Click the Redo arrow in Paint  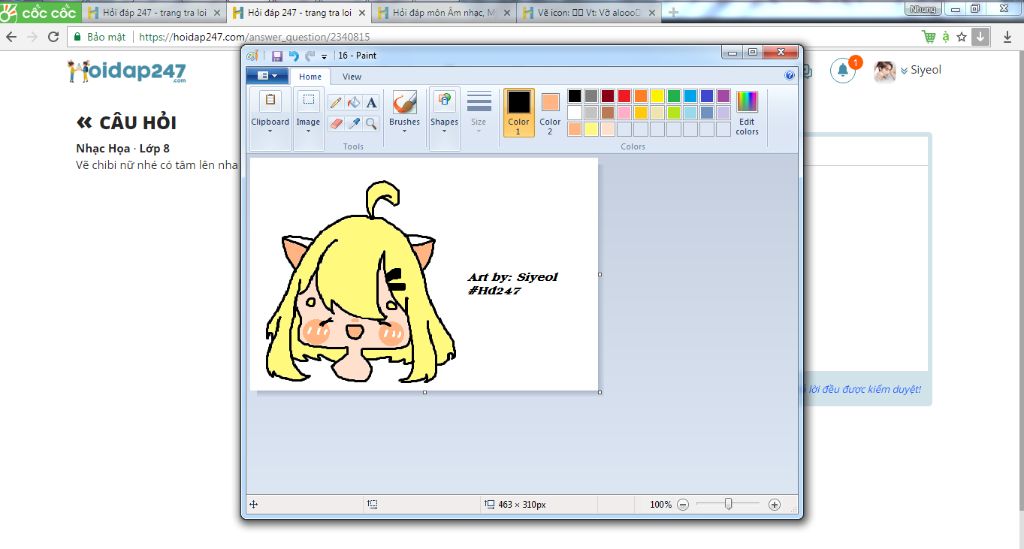click(310, 56)
